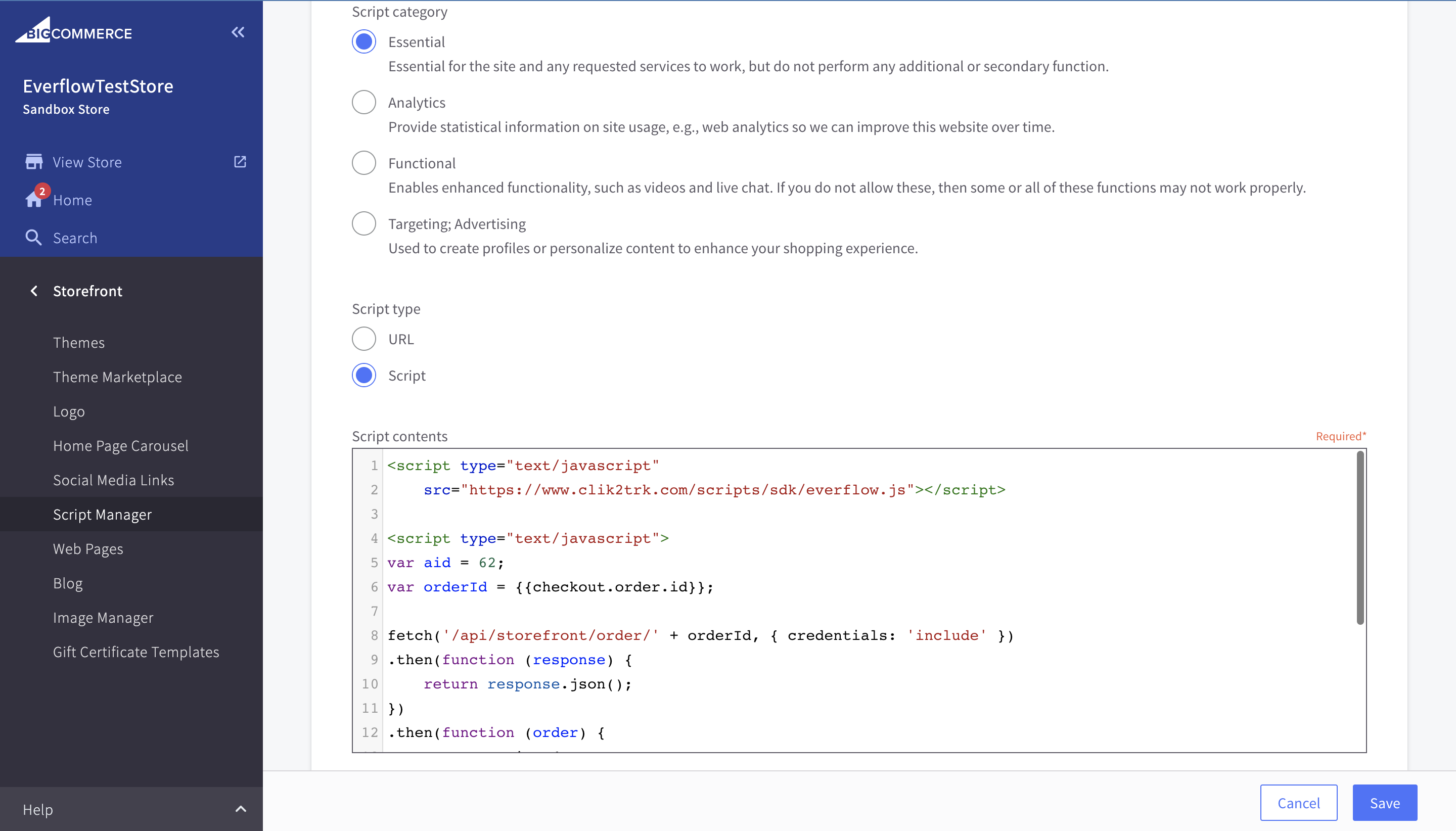Screen dimensions: 1456x831
Task: Click the Help label
Action: coord(38,809)
